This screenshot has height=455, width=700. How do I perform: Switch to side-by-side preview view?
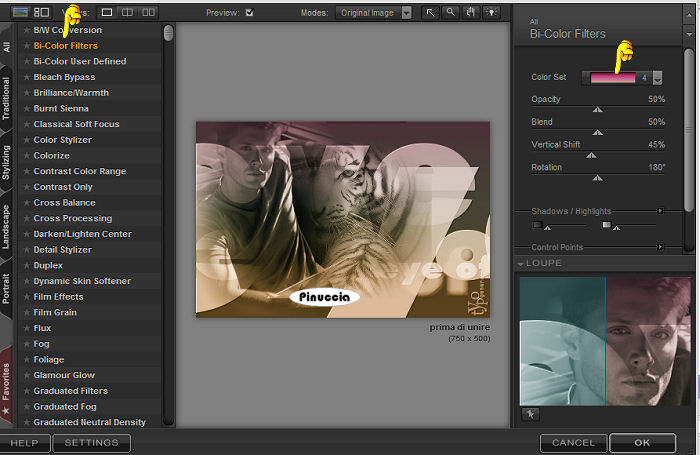point(148,13)
